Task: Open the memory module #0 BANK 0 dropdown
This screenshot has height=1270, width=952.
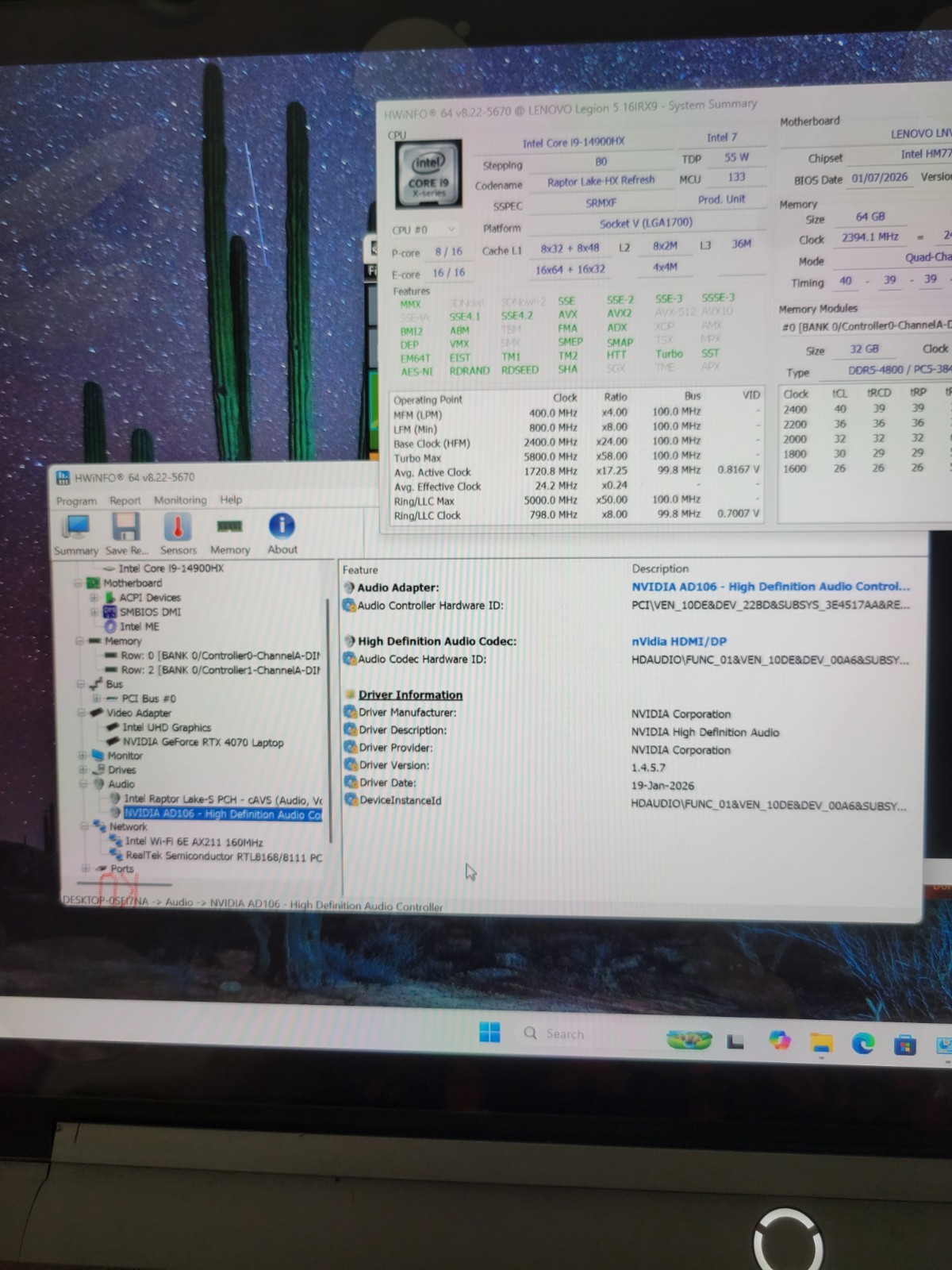Action: (x=866, y=326)
